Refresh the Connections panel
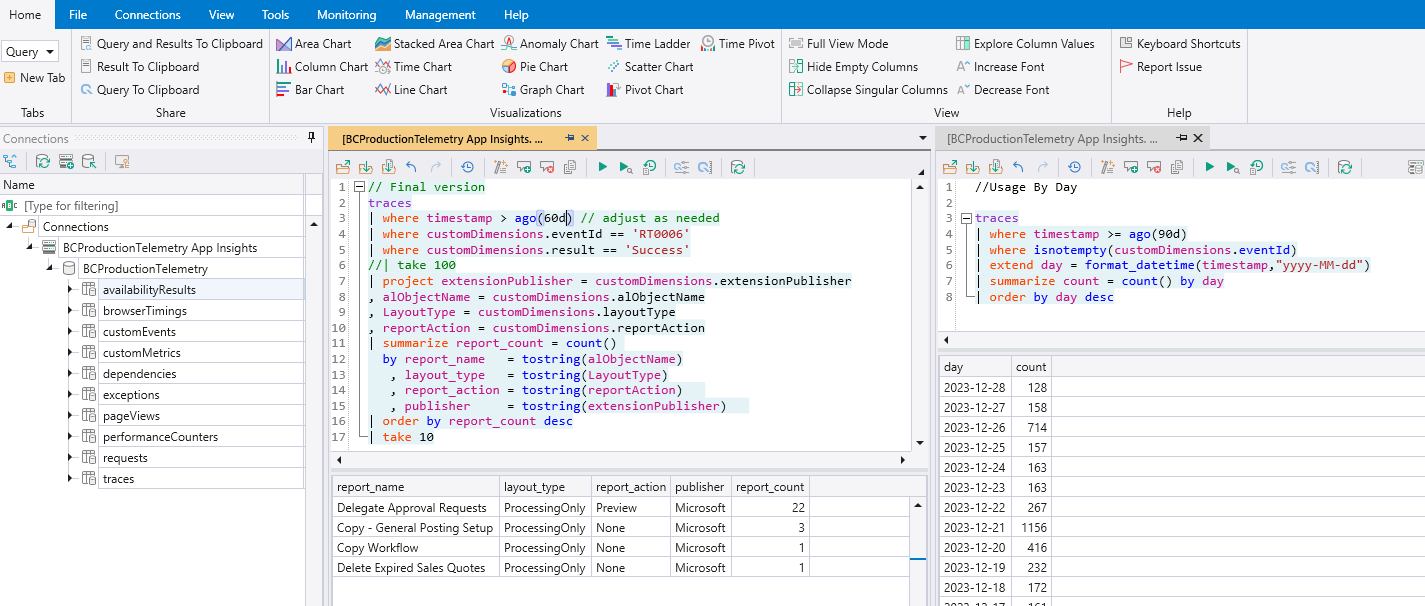The height and width of the screenshot is (606, 1425). (x=43, y=161)
